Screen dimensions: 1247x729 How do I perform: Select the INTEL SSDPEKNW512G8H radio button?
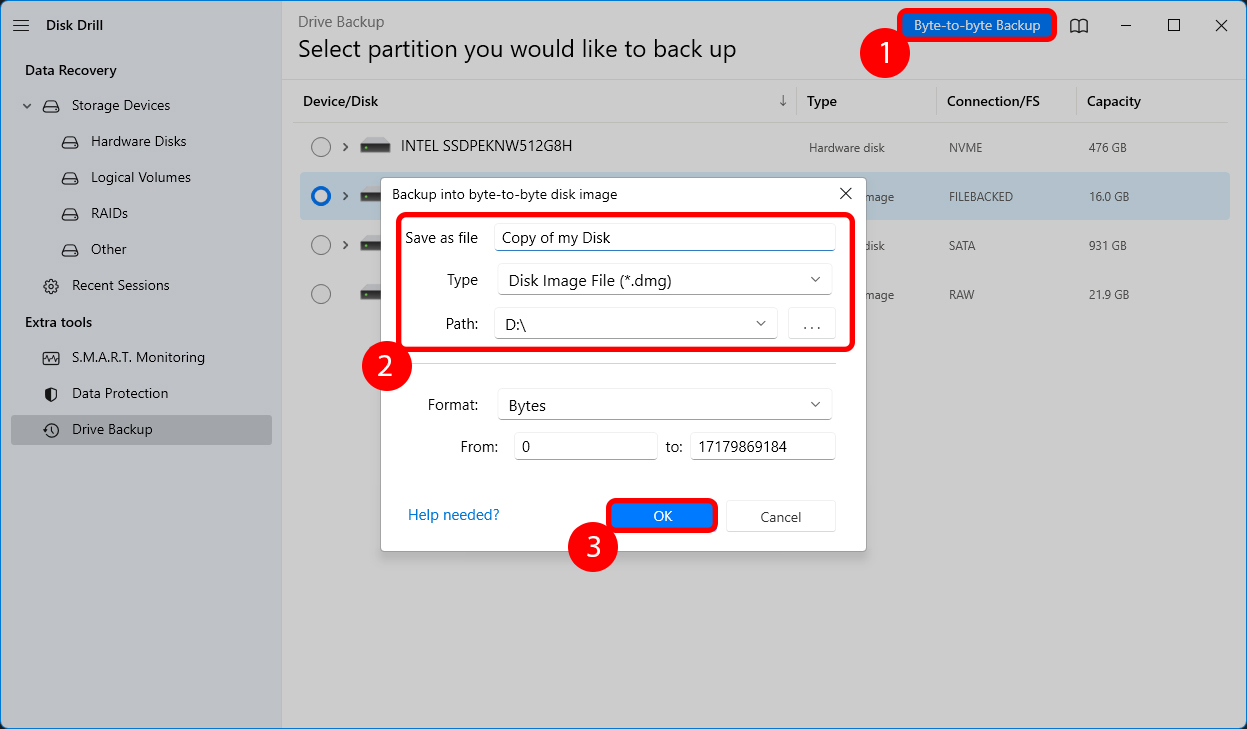click(321, 146)
